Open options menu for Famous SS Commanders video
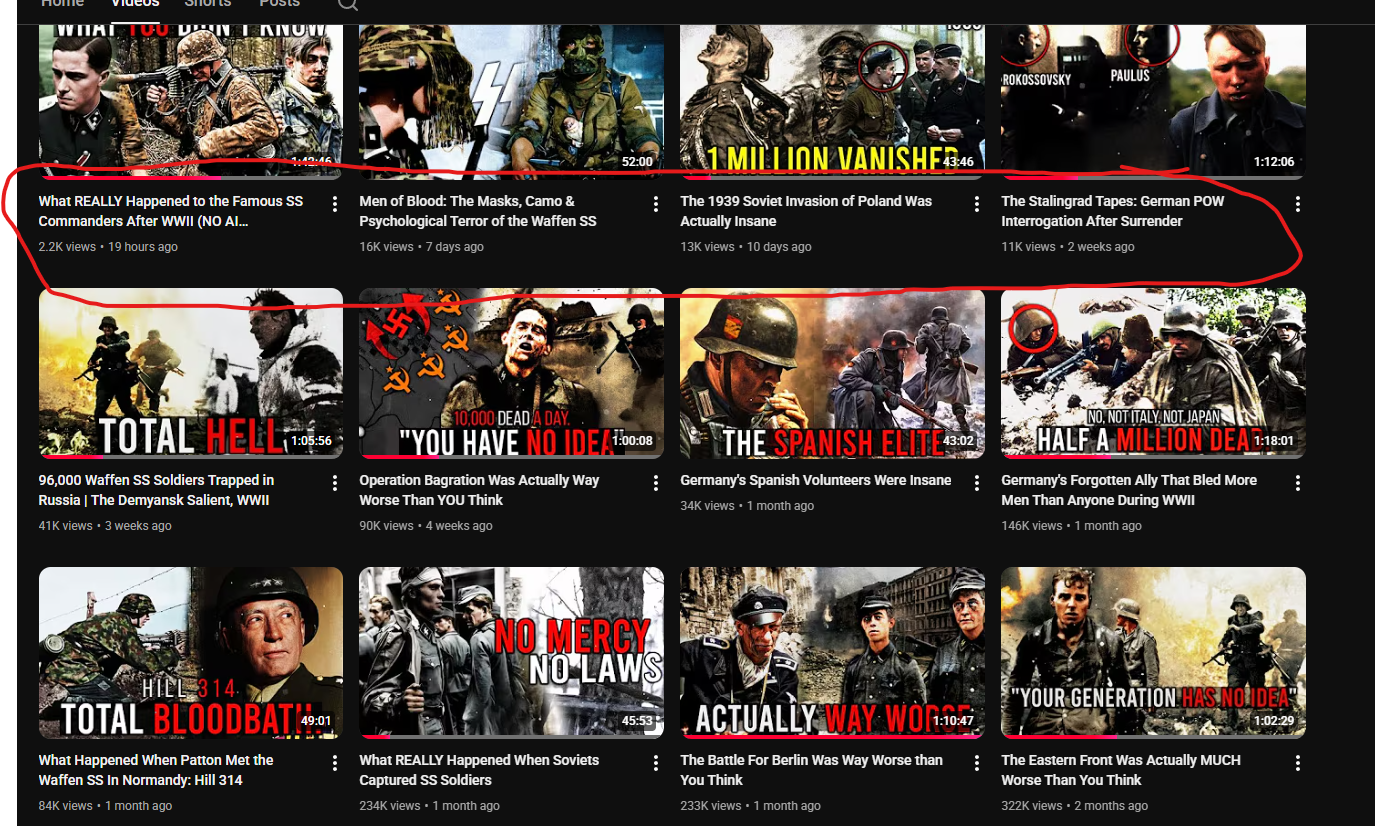 tap(335, 204)
